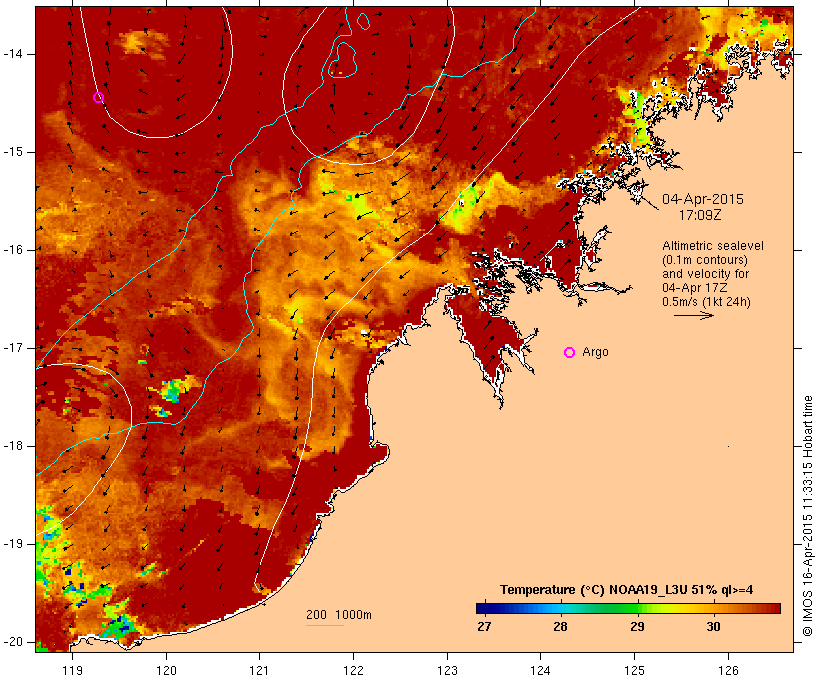Click the 0.5m/s velocity scale arrow
Screen dimensions: 820x680
click(694, 315)
